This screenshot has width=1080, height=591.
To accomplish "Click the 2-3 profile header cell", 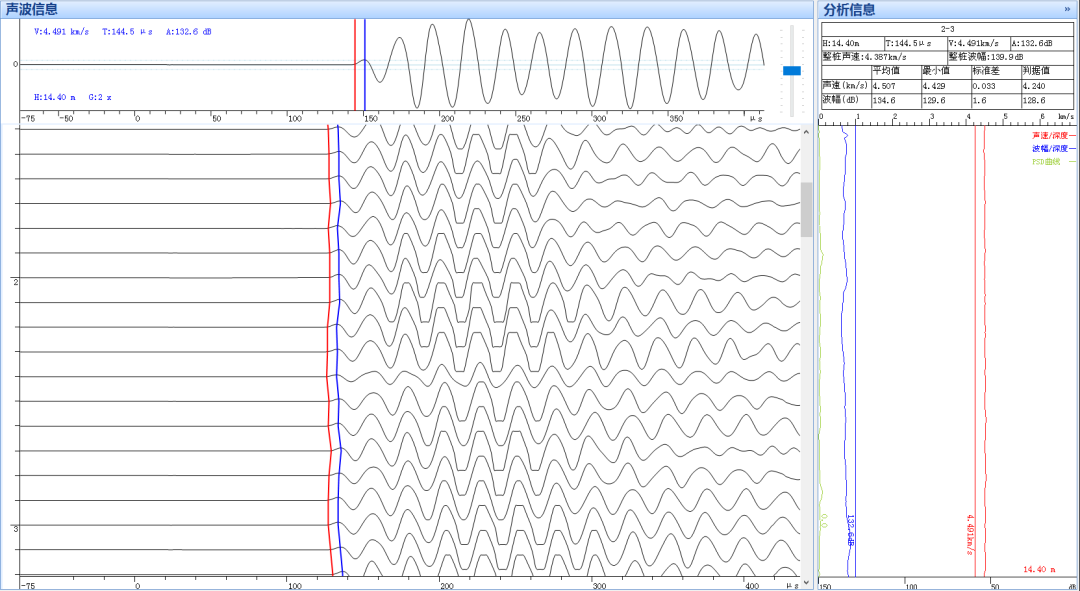I will tap(947, 30).
